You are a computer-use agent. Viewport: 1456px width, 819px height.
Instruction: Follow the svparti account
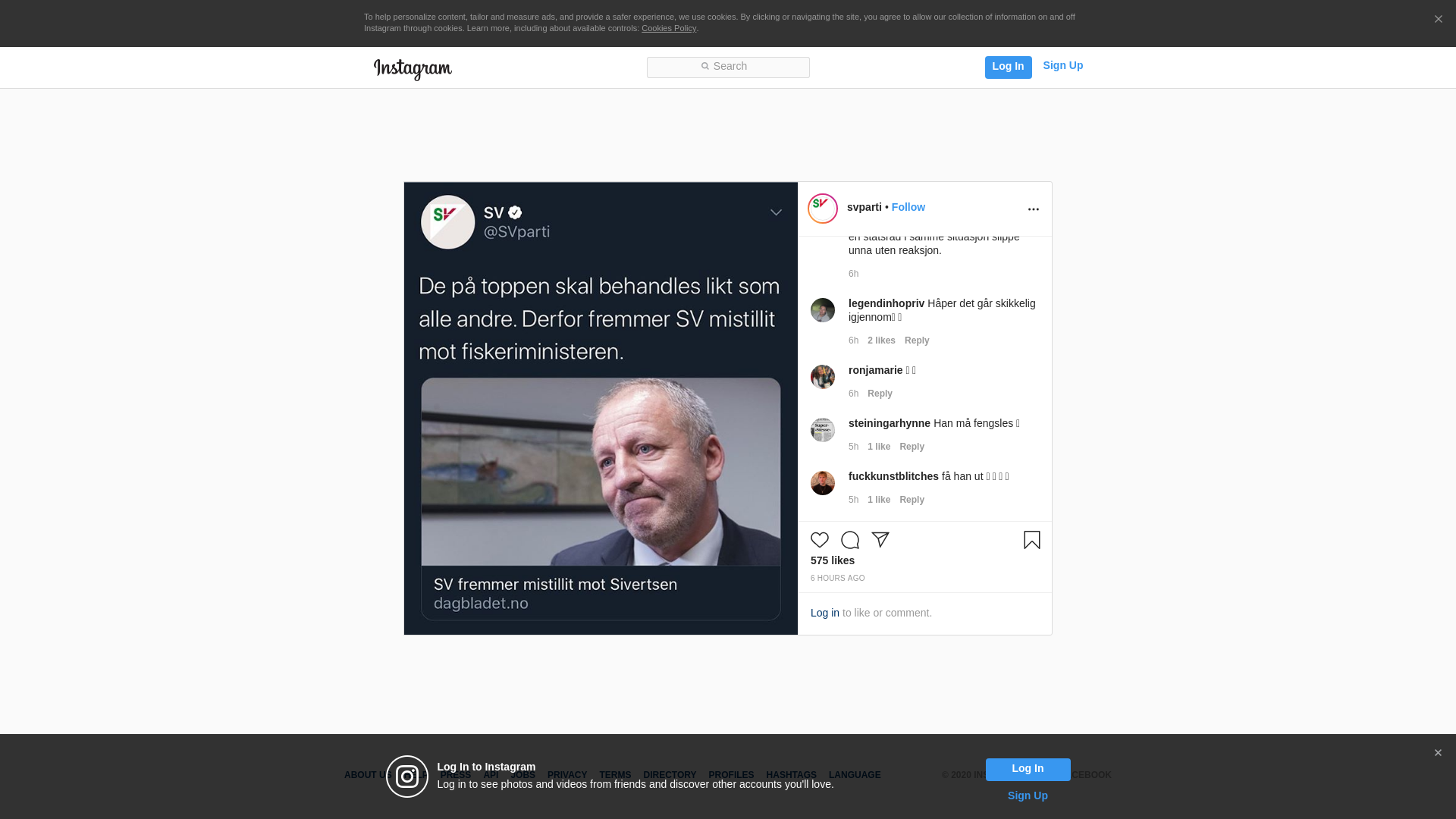908,207
